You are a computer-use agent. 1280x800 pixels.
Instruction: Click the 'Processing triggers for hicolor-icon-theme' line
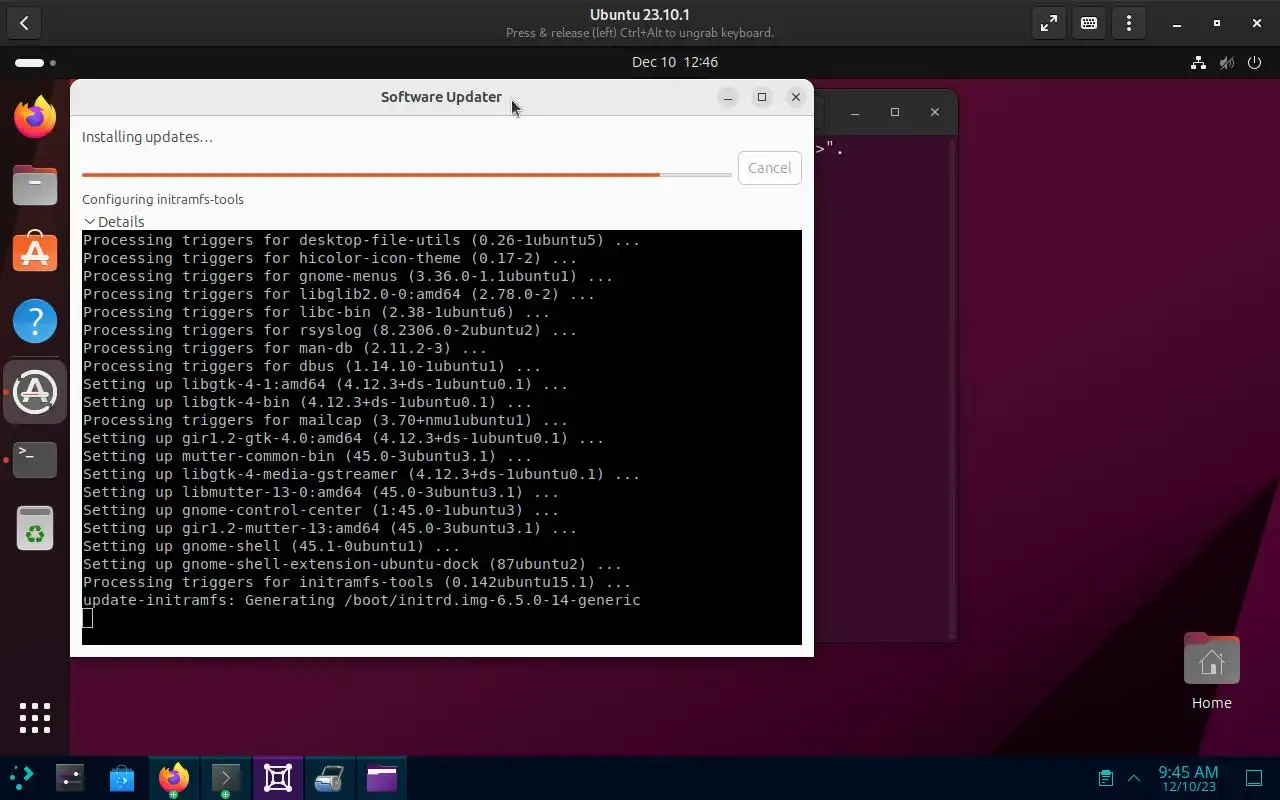coord(330,258)
